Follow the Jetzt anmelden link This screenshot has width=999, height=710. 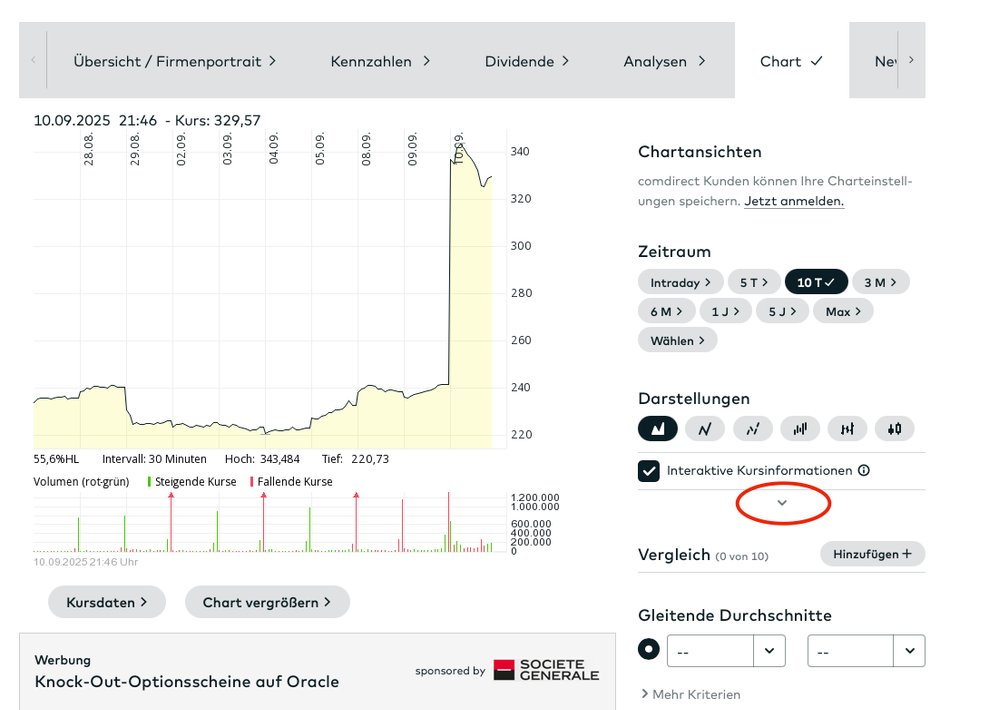[x=794, y=201]
